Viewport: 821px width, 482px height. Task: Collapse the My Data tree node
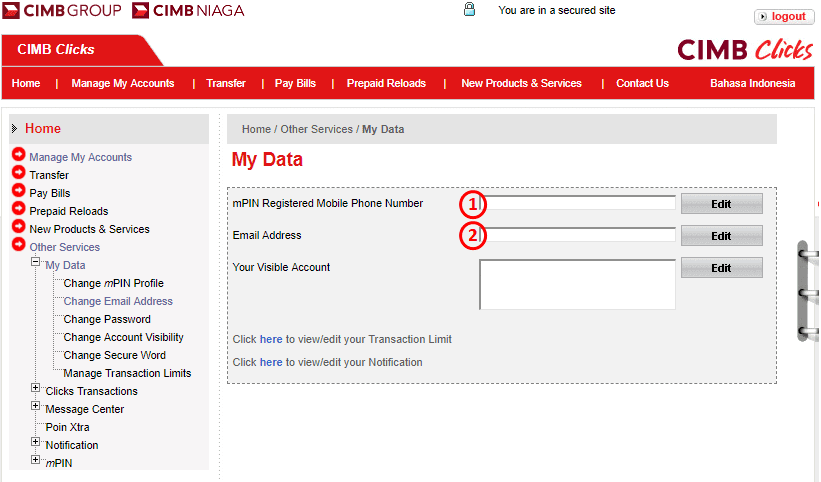36,261
